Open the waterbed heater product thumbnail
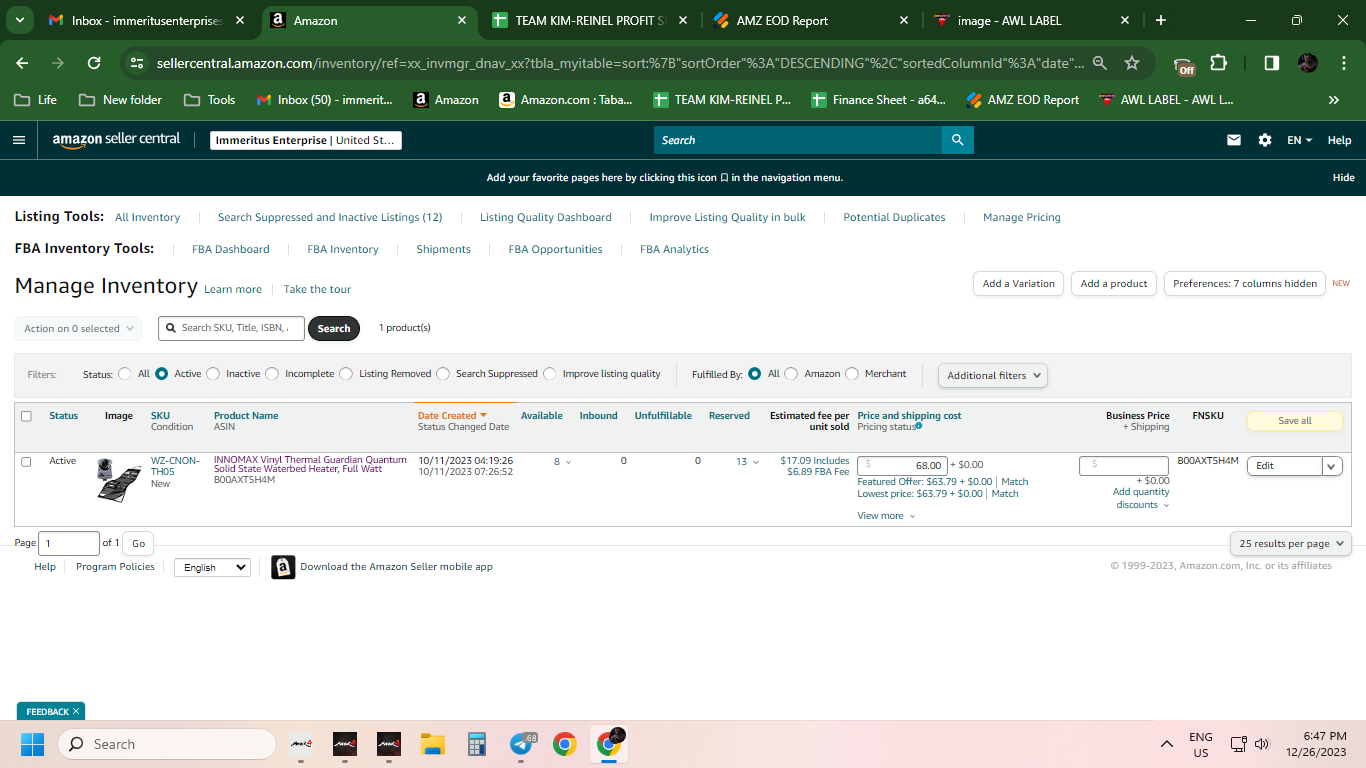The width and height of the screenshot is (1366, 768). point(119,479)
